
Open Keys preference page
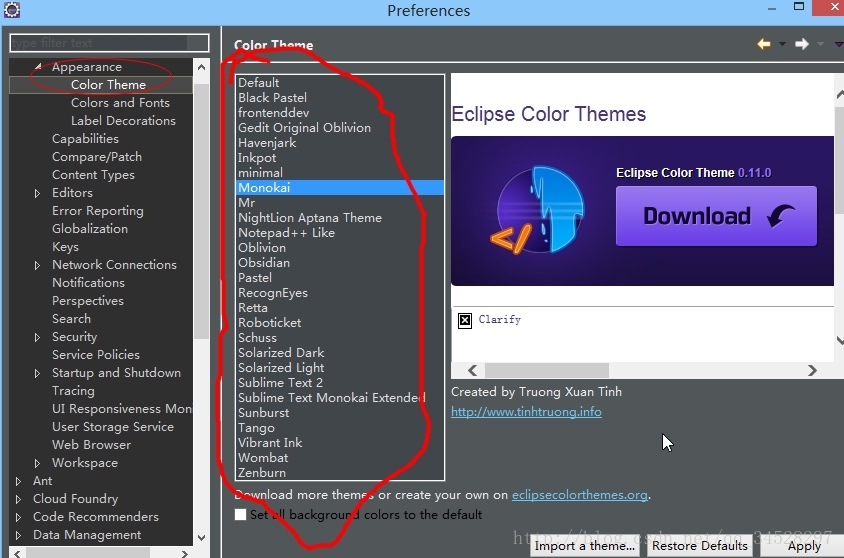coord(65,247)
